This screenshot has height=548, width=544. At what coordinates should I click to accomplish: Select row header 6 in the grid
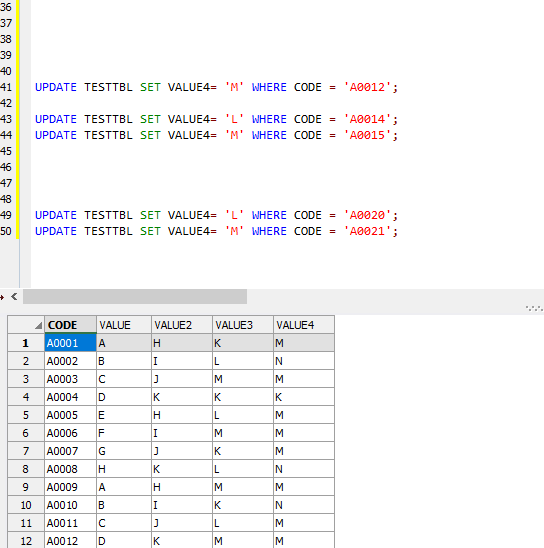[x=26, y=433]
